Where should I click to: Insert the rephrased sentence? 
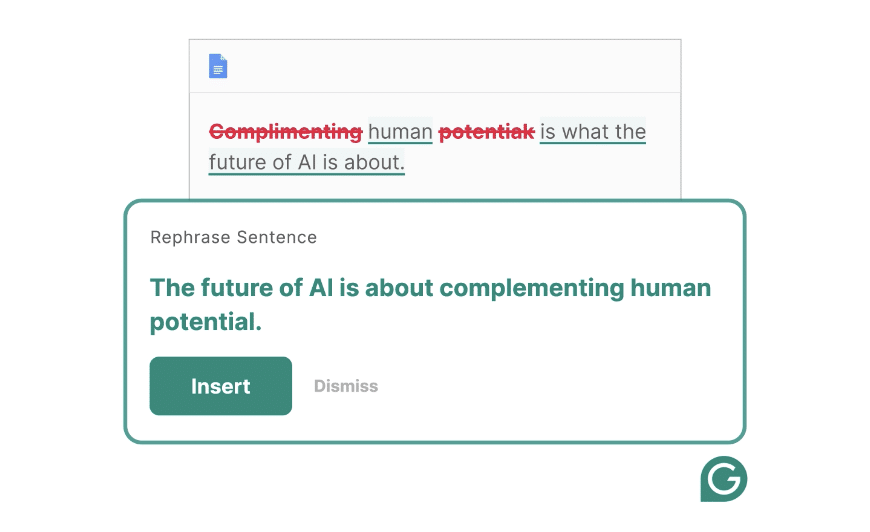point(221,386)
